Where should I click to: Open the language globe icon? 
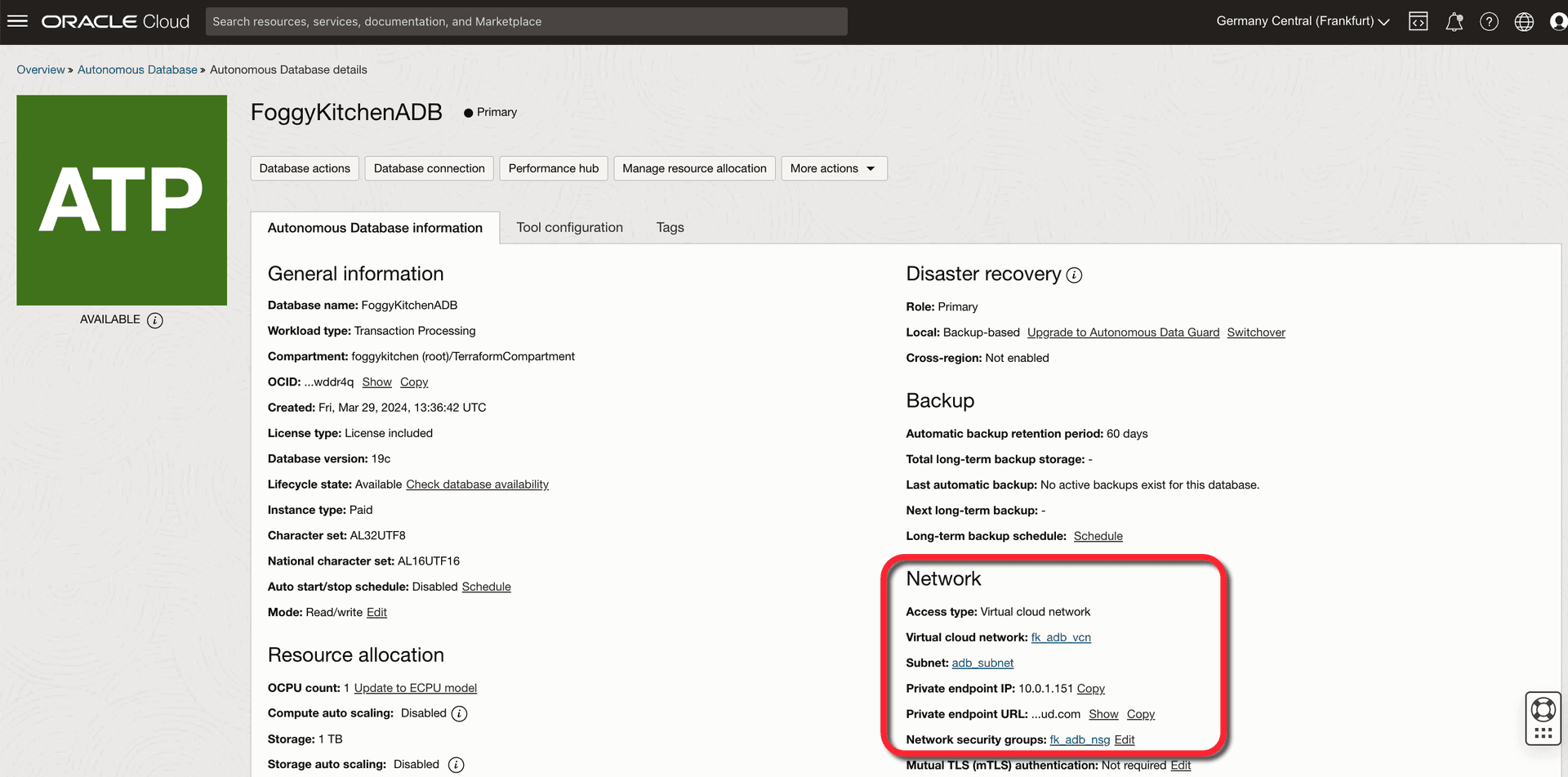(x=1524, y=22)
